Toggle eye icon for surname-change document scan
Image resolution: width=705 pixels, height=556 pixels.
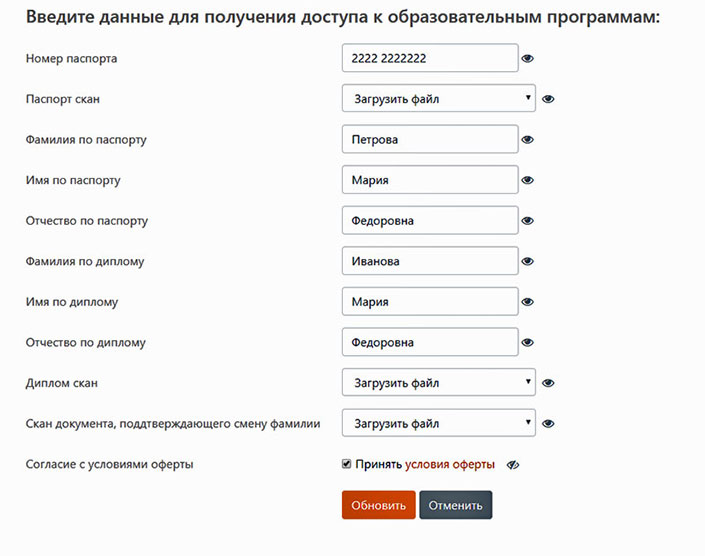pyautogui.click(x=548, y=423)
